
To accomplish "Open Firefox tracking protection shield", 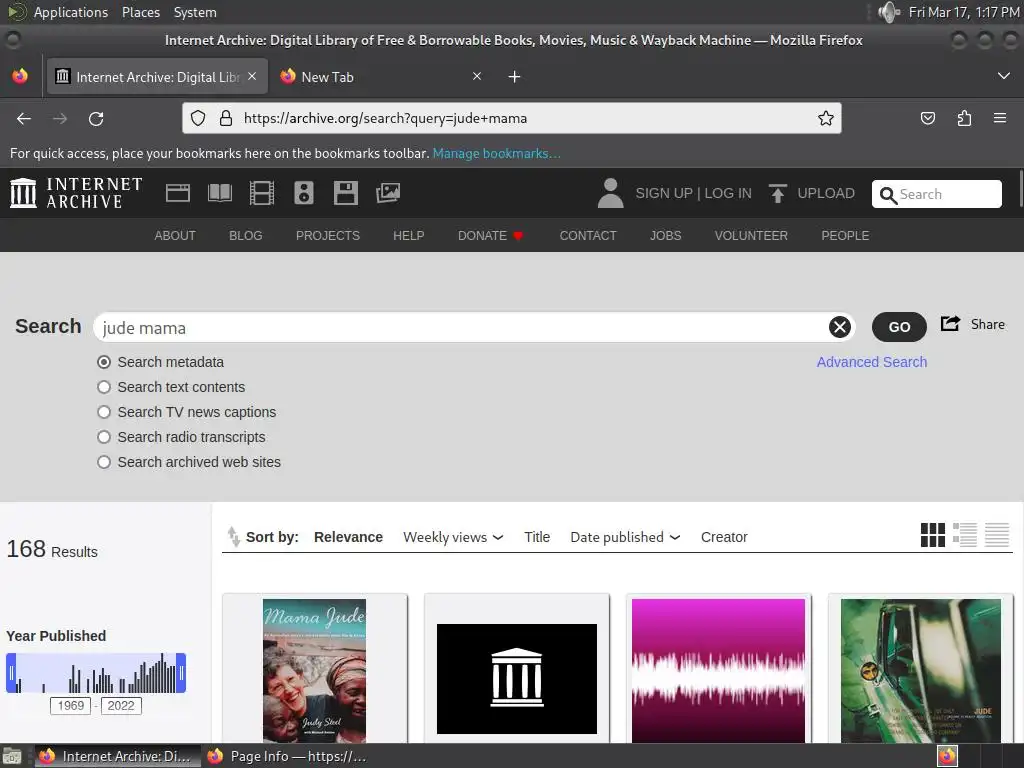I will tap(198, 118).
